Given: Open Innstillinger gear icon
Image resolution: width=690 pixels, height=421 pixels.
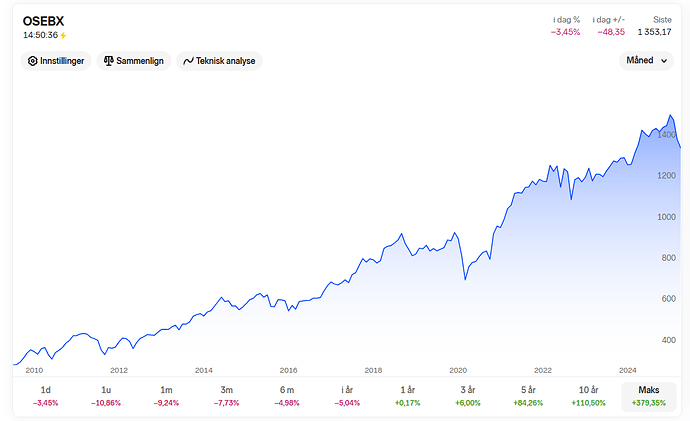Looking at the screenshot, I should 33,61.
